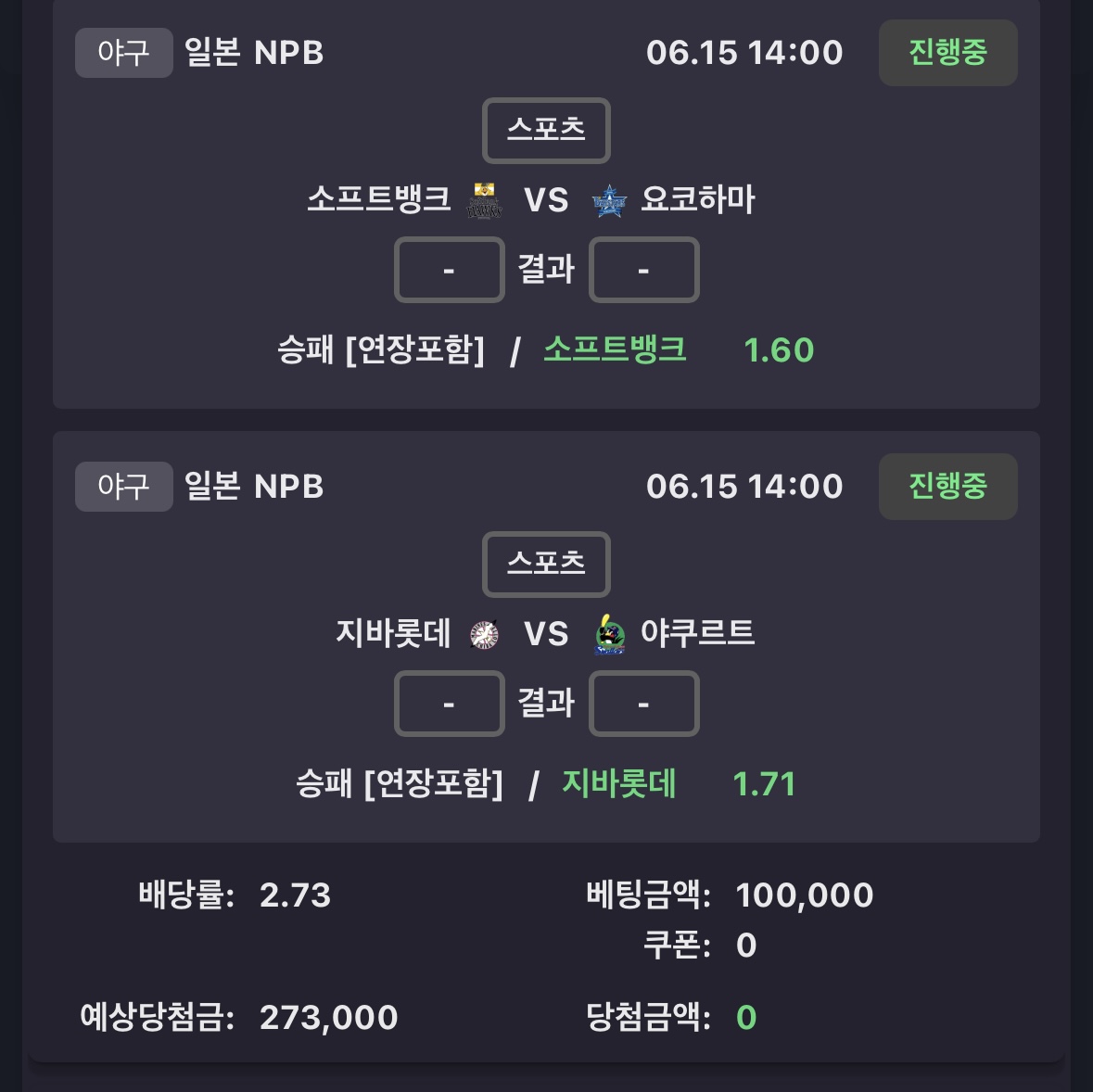Click Chiba Lotte's result score box

click(449, 704)
